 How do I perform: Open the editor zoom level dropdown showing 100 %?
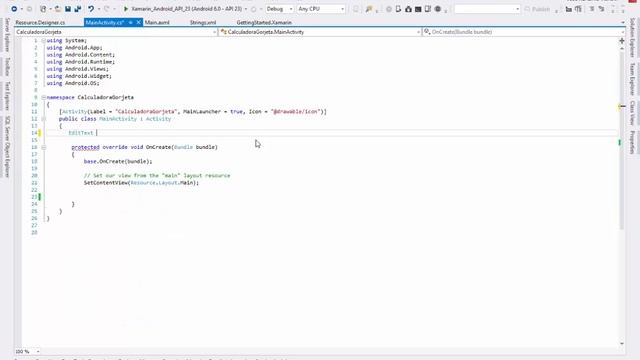[x=27, y=351]
